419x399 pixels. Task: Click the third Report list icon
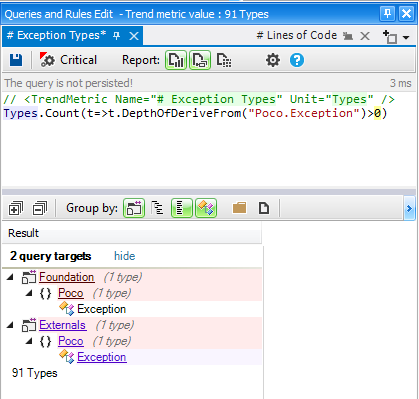224,60
